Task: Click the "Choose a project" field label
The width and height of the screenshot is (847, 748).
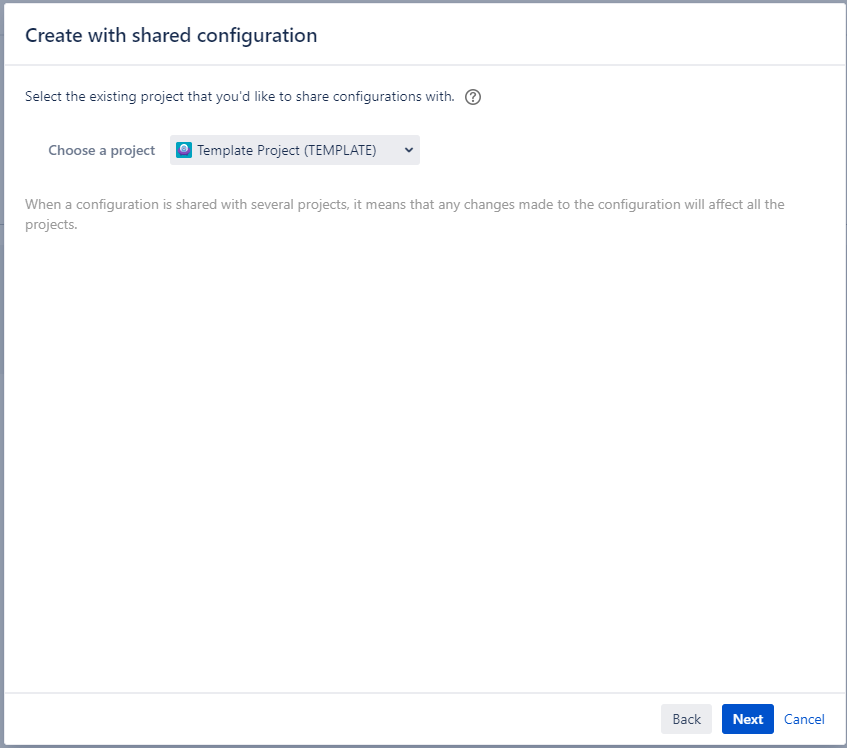Action: (102, 150)
